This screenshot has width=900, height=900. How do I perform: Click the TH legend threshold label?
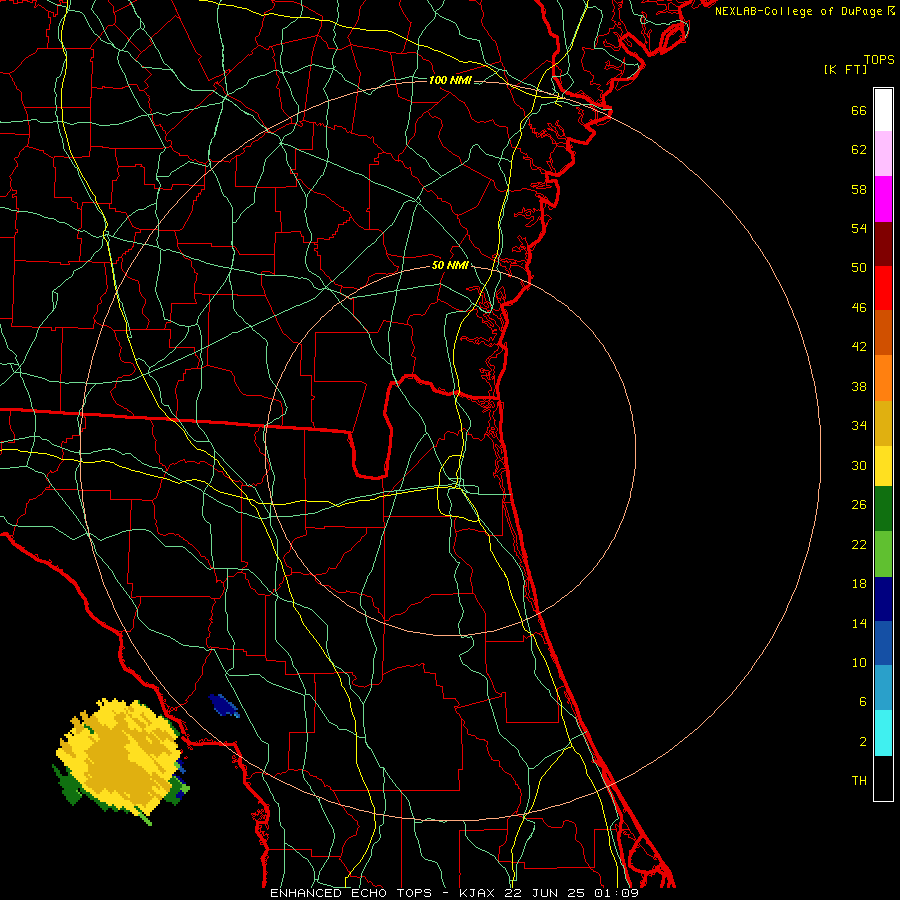coord(859,781)
